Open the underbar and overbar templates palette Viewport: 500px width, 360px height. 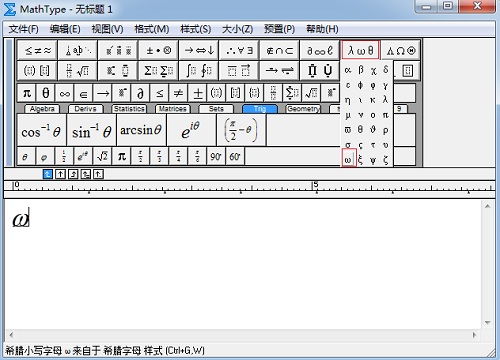point(239,70)
